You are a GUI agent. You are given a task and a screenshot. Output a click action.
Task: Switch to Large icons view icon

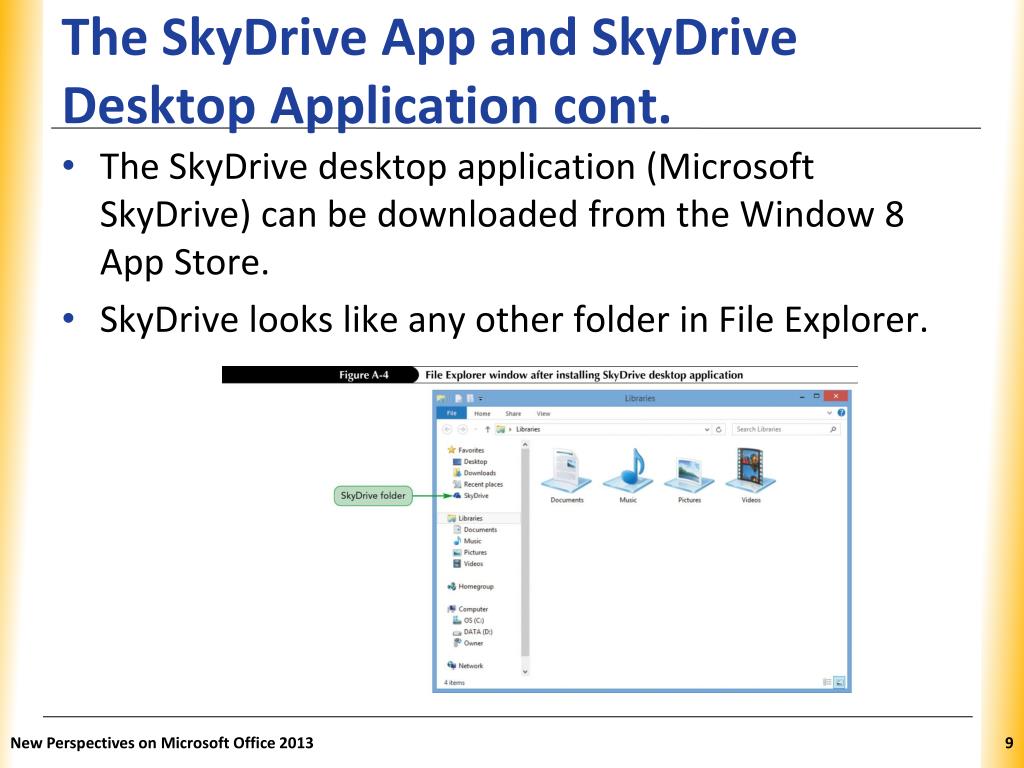[x=839, y=682]
